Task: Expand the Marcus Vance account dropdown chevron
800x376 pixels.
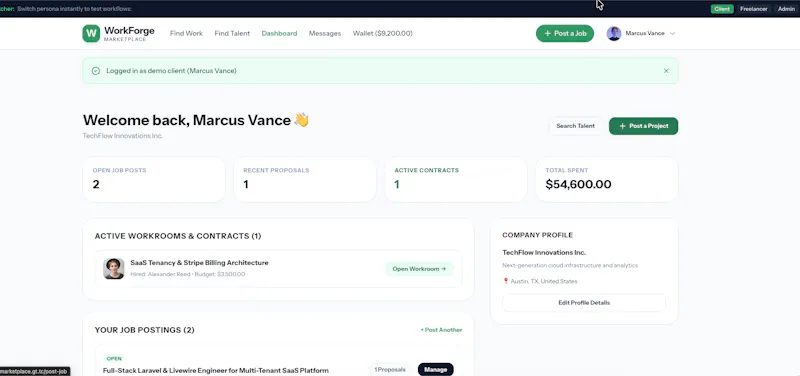Action: pos(672,33)
